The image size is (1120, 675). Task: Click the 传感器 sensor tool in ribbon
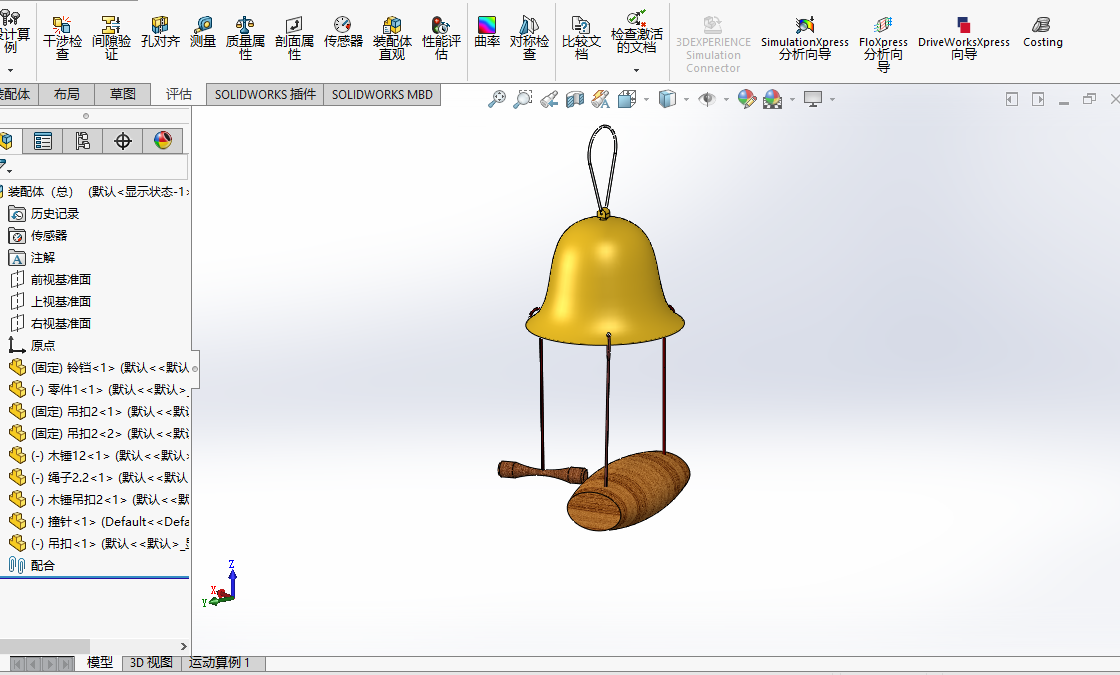tap(343, 33)
